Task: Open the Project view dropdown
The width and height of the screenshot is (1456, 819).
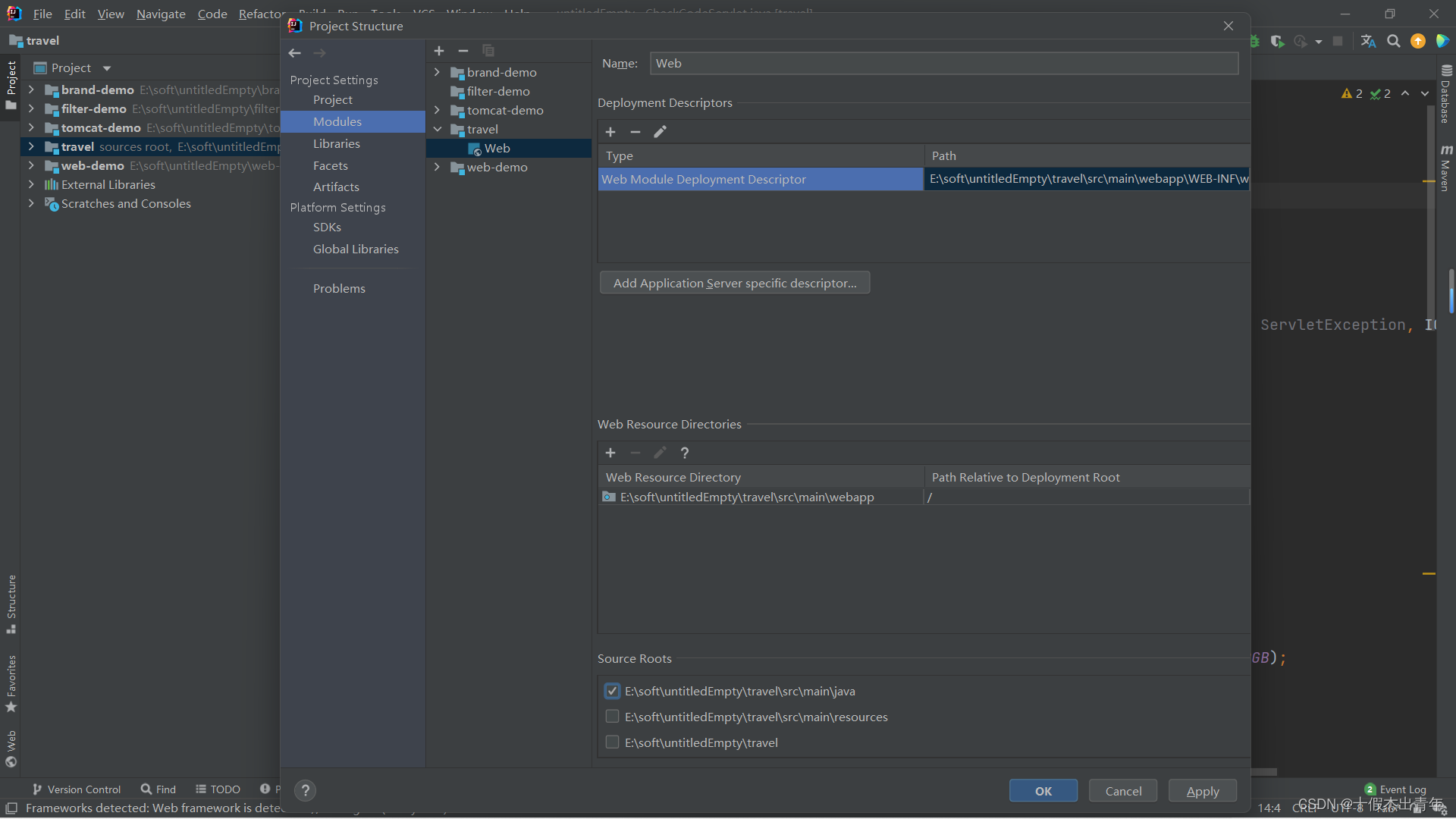Action: coord(107,68)
